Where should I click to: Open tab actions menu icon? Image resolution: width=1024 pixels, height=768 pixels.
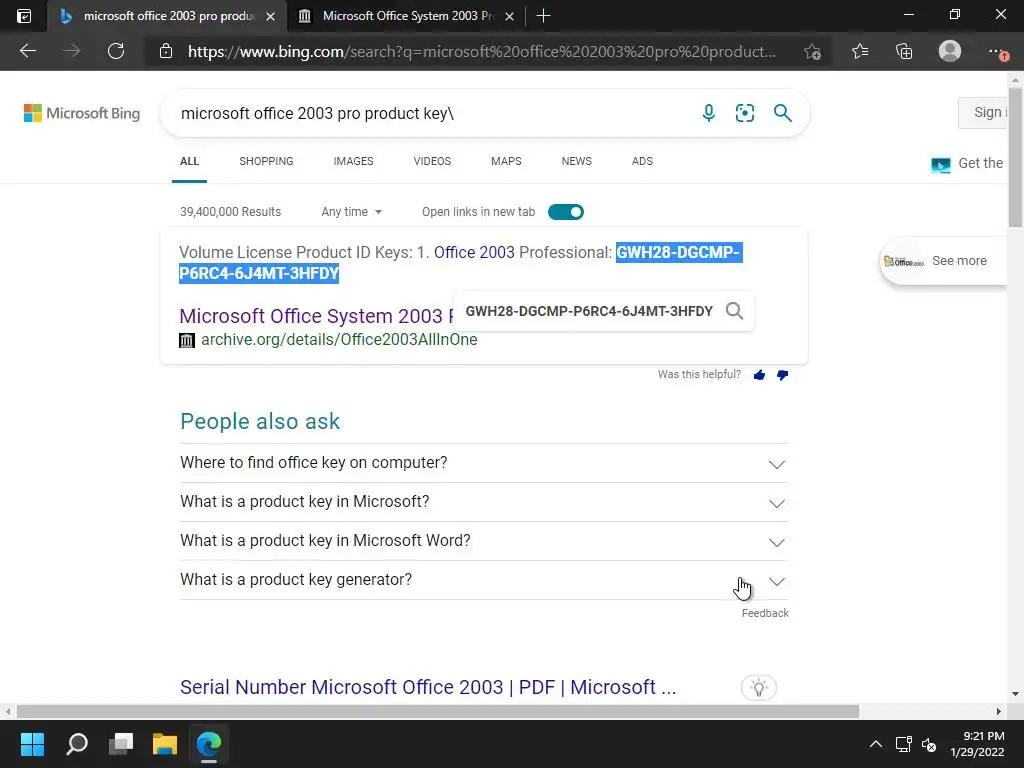[x=24, y=16]
